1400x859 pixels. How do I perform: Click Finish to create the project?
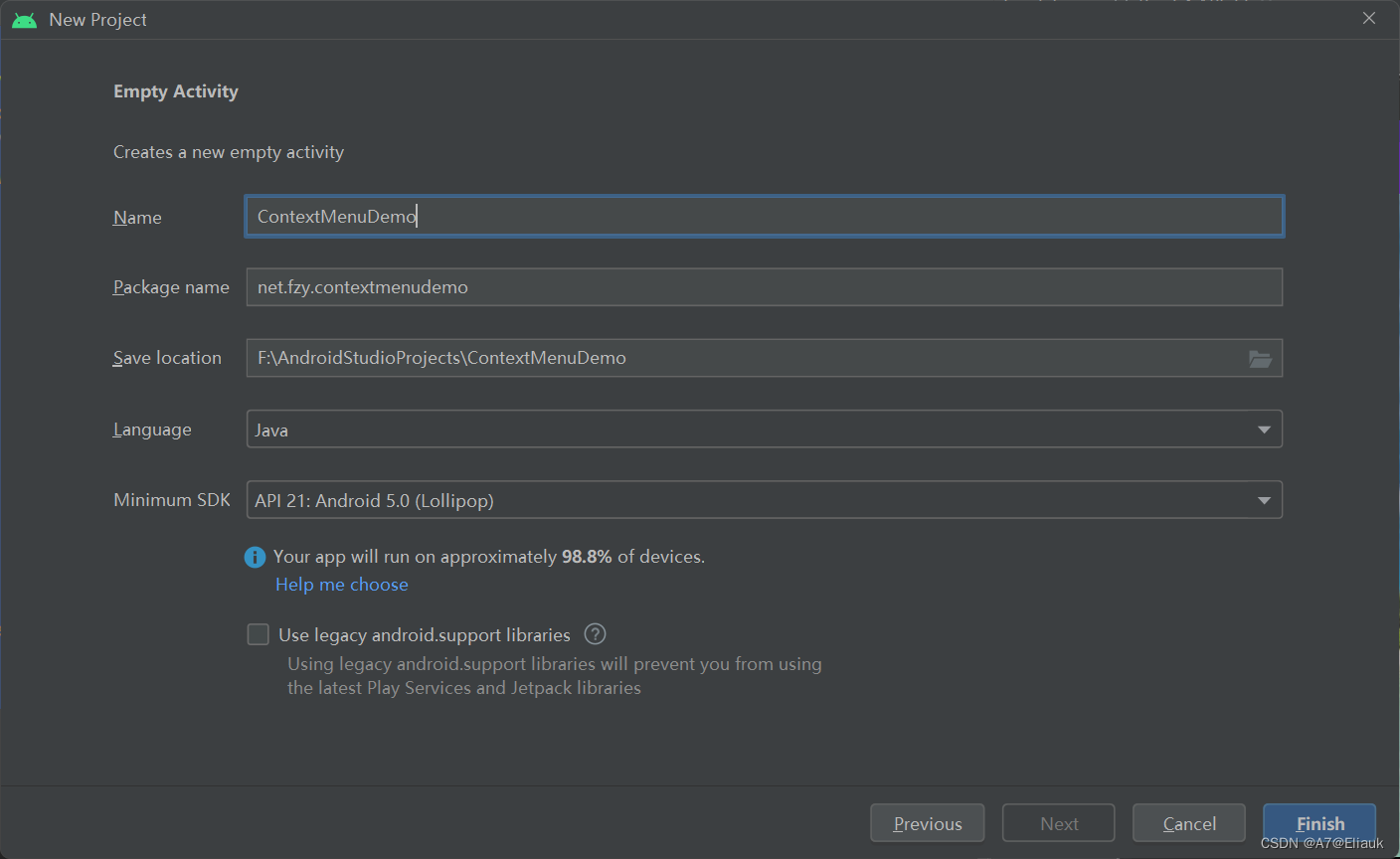coord(1319,823)
